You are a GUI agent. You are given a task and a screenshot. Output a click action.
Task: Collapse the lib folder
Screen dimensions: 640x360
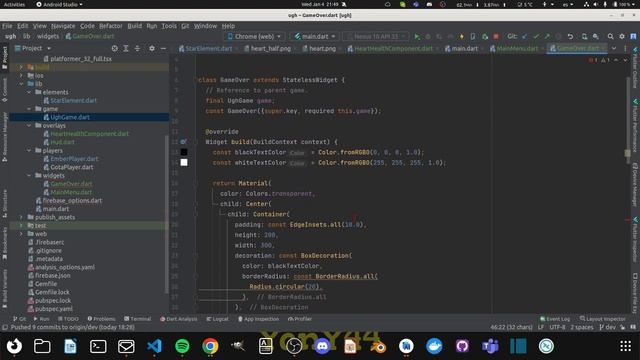point(21,84)
